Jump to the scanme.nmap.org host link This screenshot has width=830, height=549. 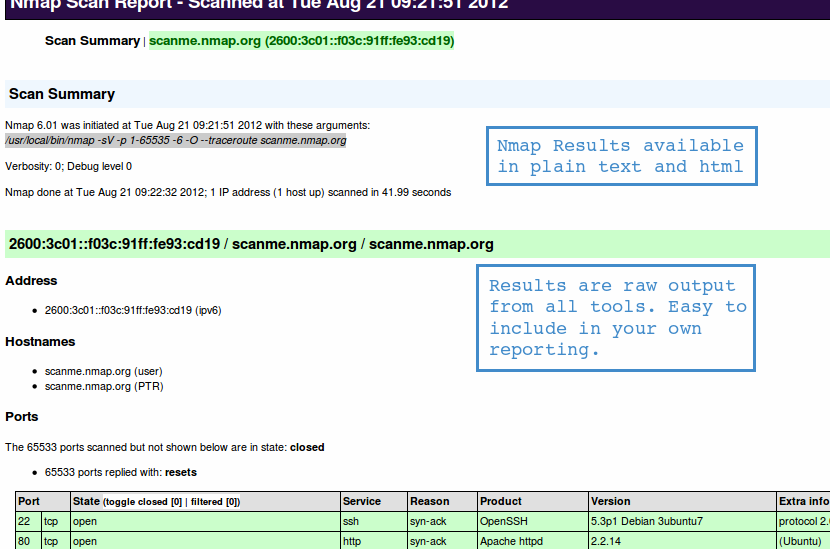click(301, 41)
